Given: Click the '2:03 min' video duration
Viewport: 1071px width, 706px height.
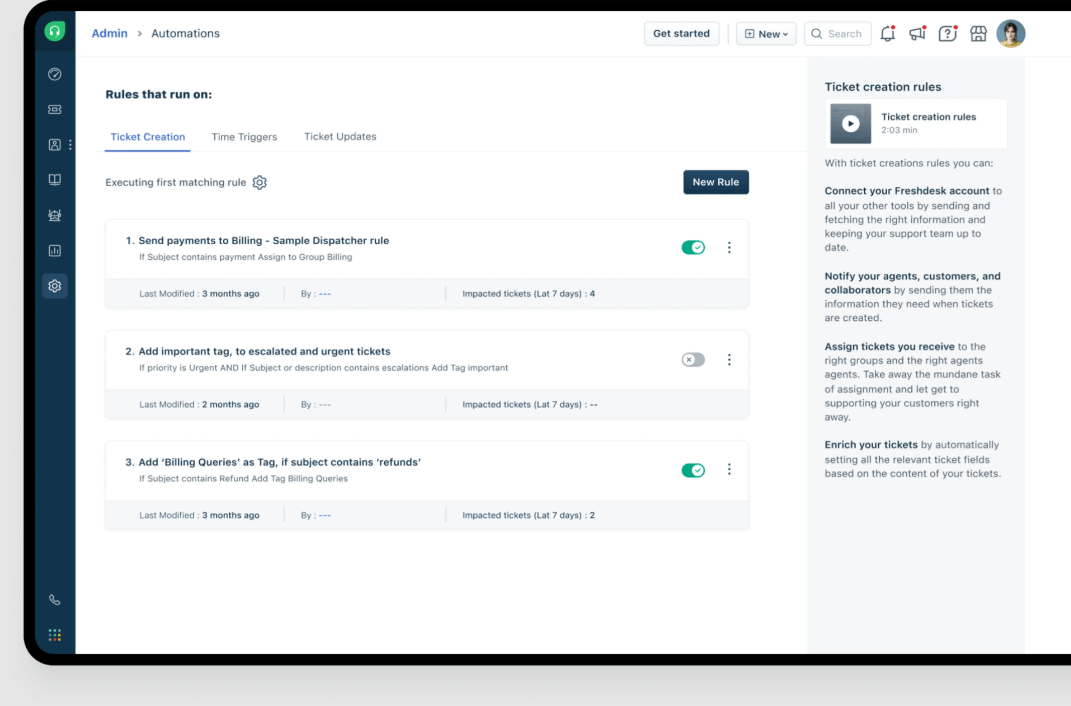Looking at the screenshot, I should [x=899, y=130].
